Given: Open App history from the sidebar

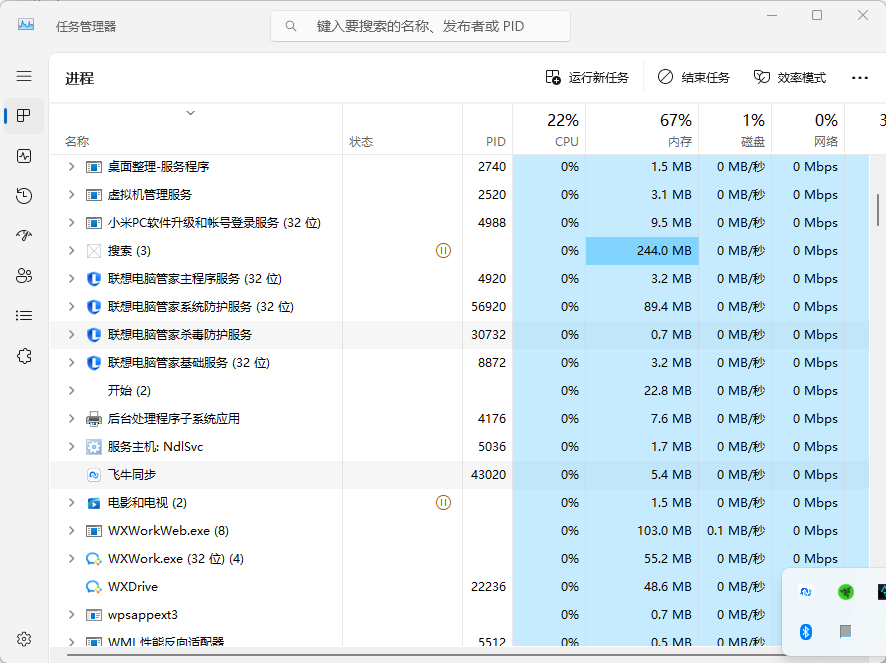Looking at the screenshot, I should [24, 196].
